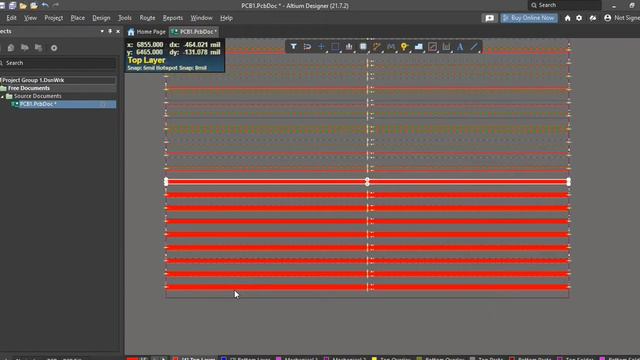This screenshot has width=640, height=360.
Task: Select the Place Line tool icon
Action: tap(474, 47)
